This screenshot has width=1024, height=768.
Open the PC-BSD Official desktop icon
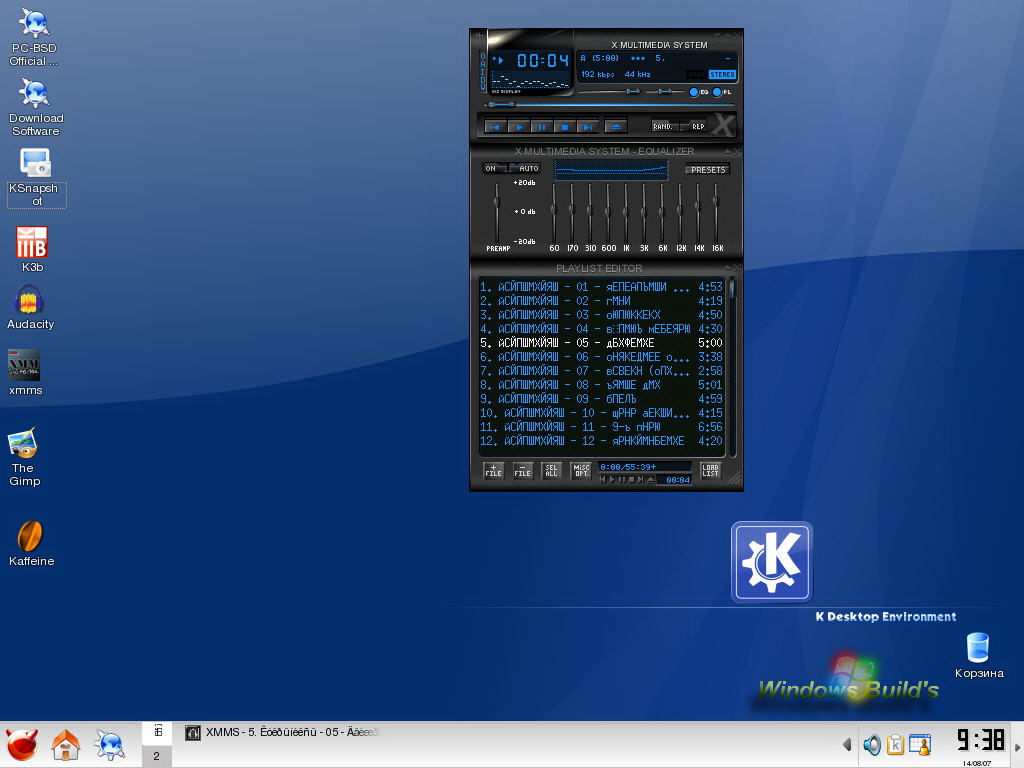34,38
